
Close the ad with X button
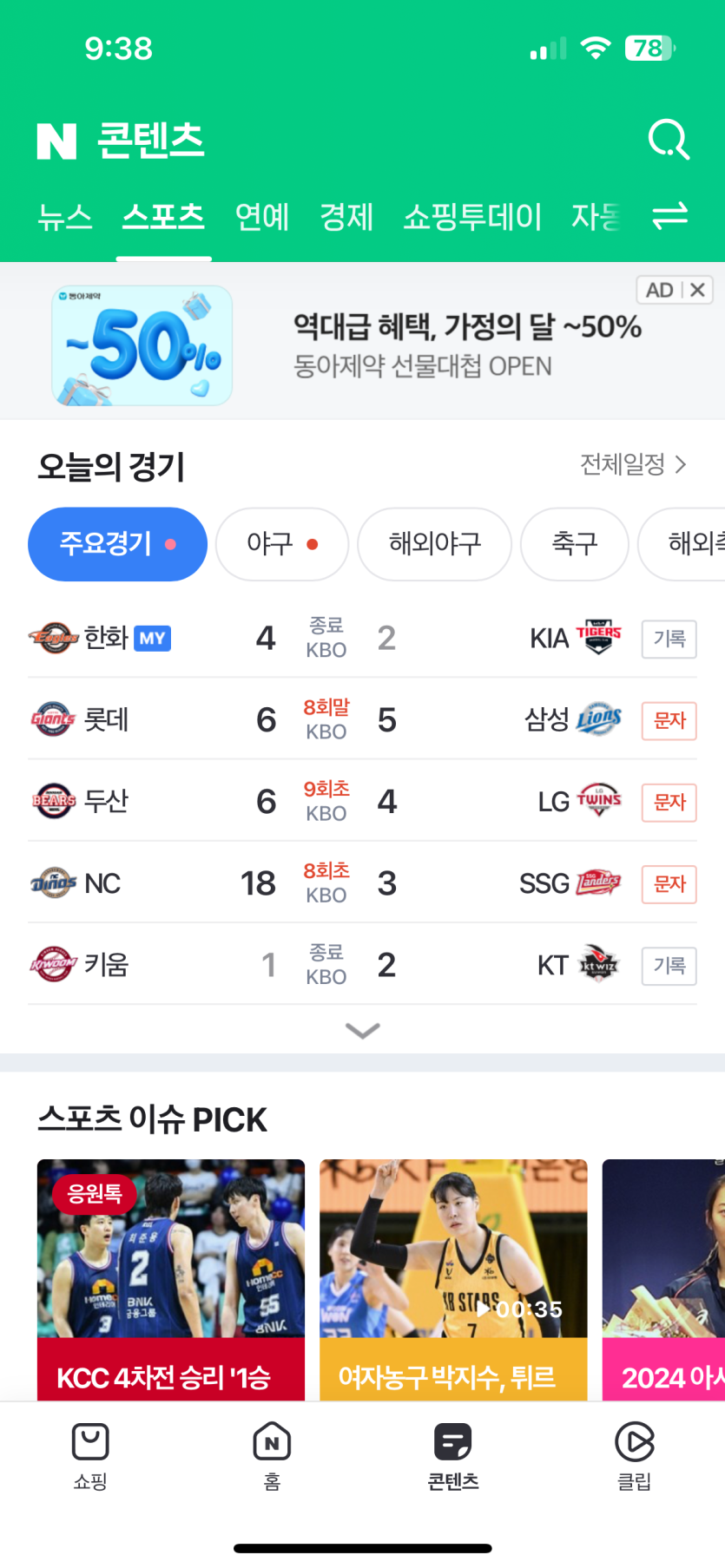(x=697, y=290)
